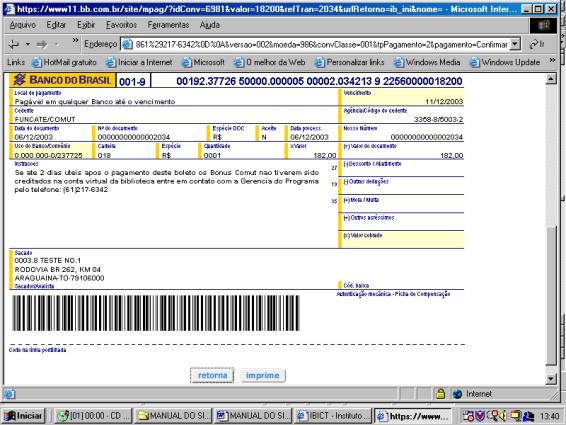Click the taskbar clock showing 13:40
The image size is (566, 425).
550,416
